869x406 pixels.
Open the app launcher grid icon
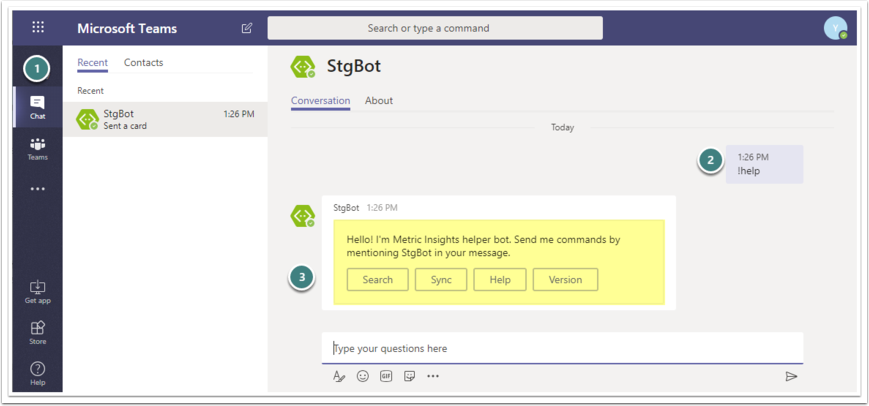click(38, 27)
